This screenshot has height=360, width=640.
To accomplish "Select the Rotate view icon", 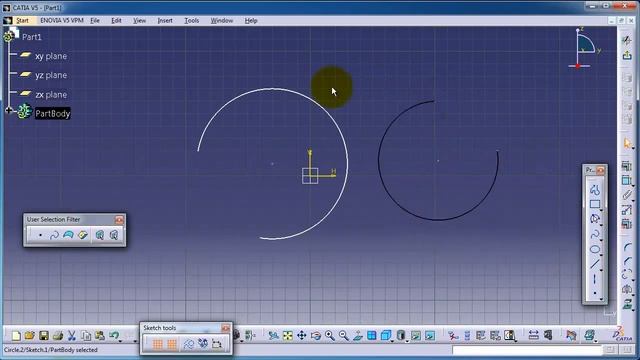I will click(x=316, y=336).
